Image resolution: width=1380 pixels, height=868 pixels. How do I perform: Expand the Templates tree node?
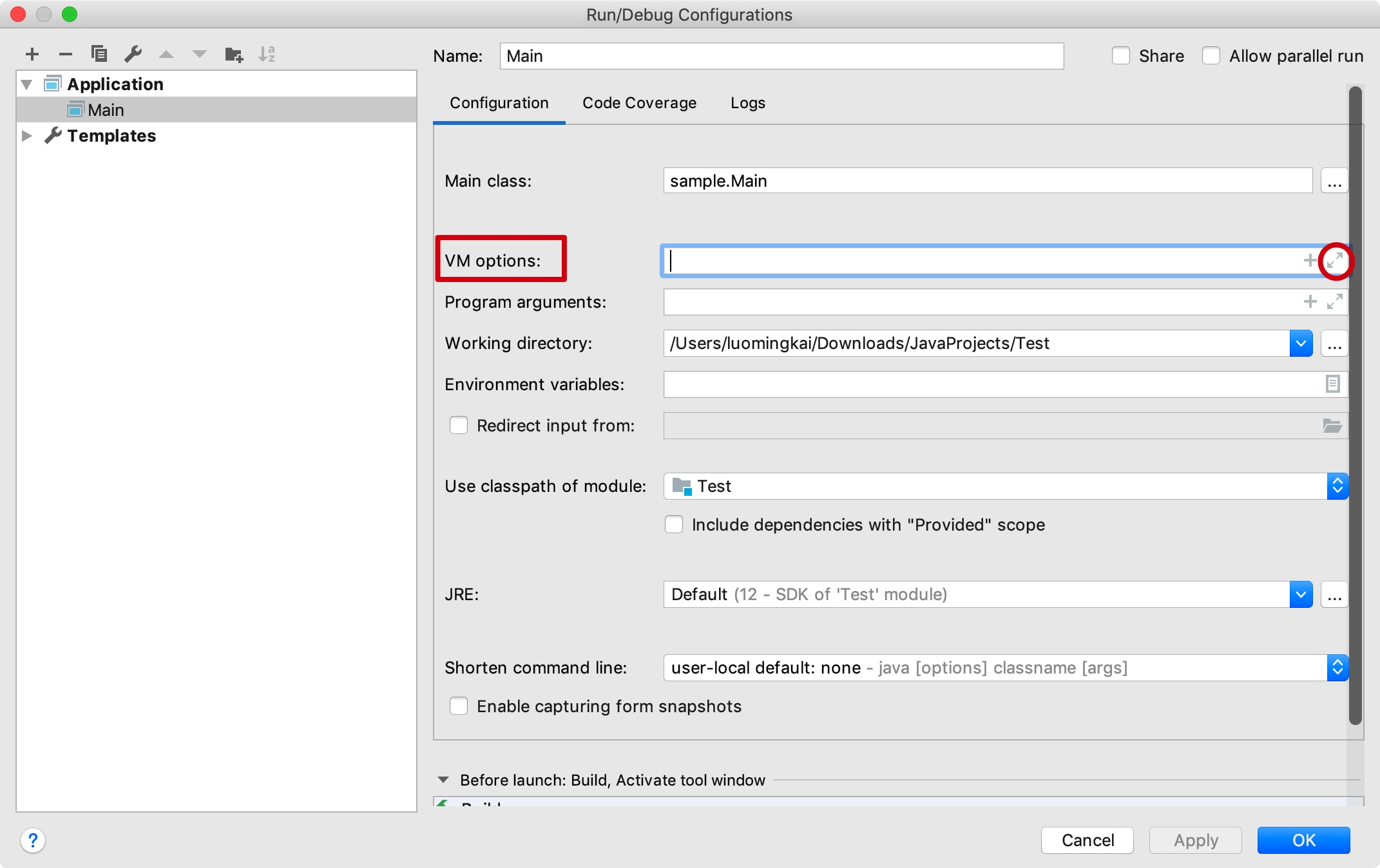coord(27,136)
